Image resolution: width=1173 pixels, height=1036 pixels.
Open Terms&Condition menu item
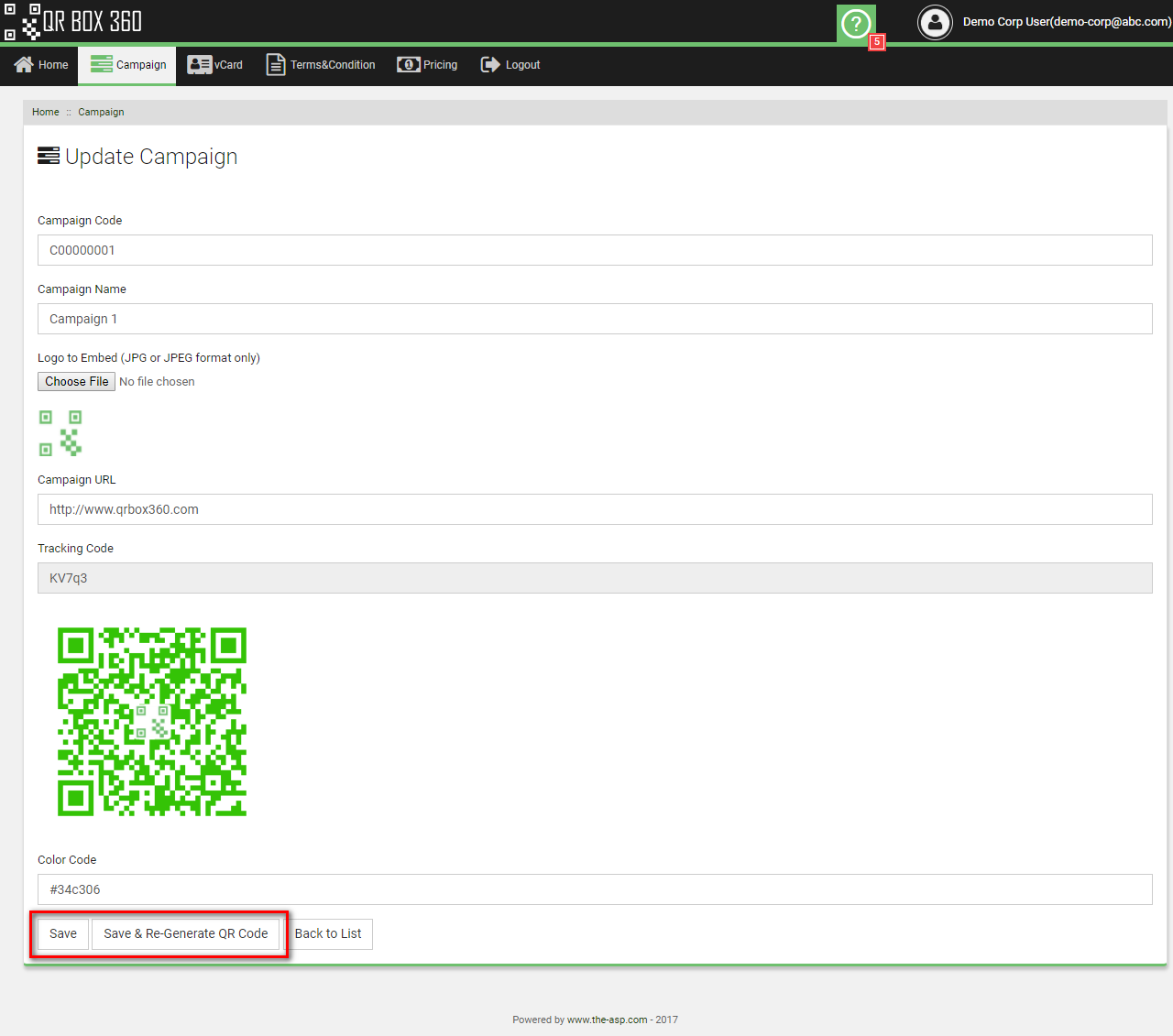[x=321, y=65]
